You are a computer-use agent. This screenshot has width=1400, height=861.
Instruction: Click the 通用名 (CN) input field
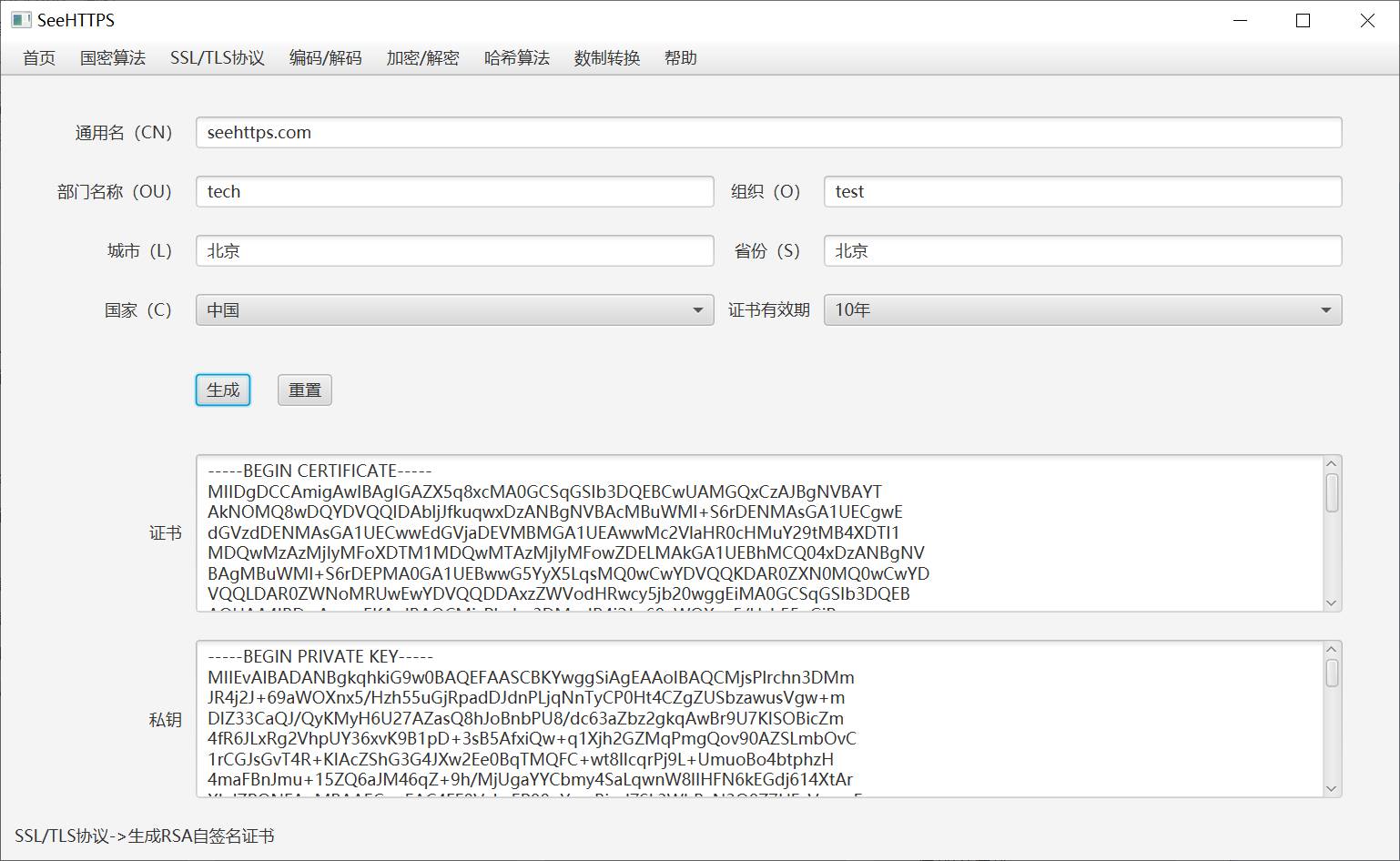[x=769, y=132]
